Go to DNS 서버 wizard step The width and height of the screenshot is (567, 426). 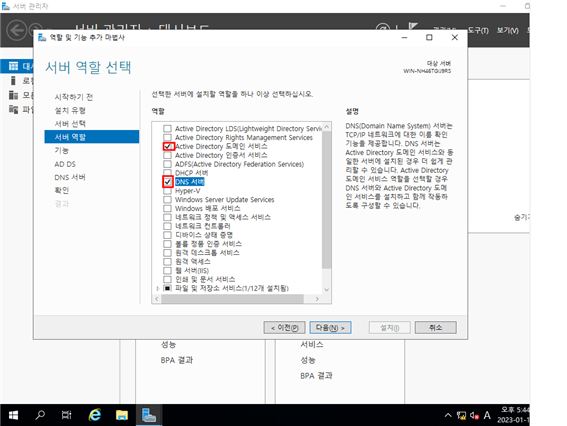point(70,177)
